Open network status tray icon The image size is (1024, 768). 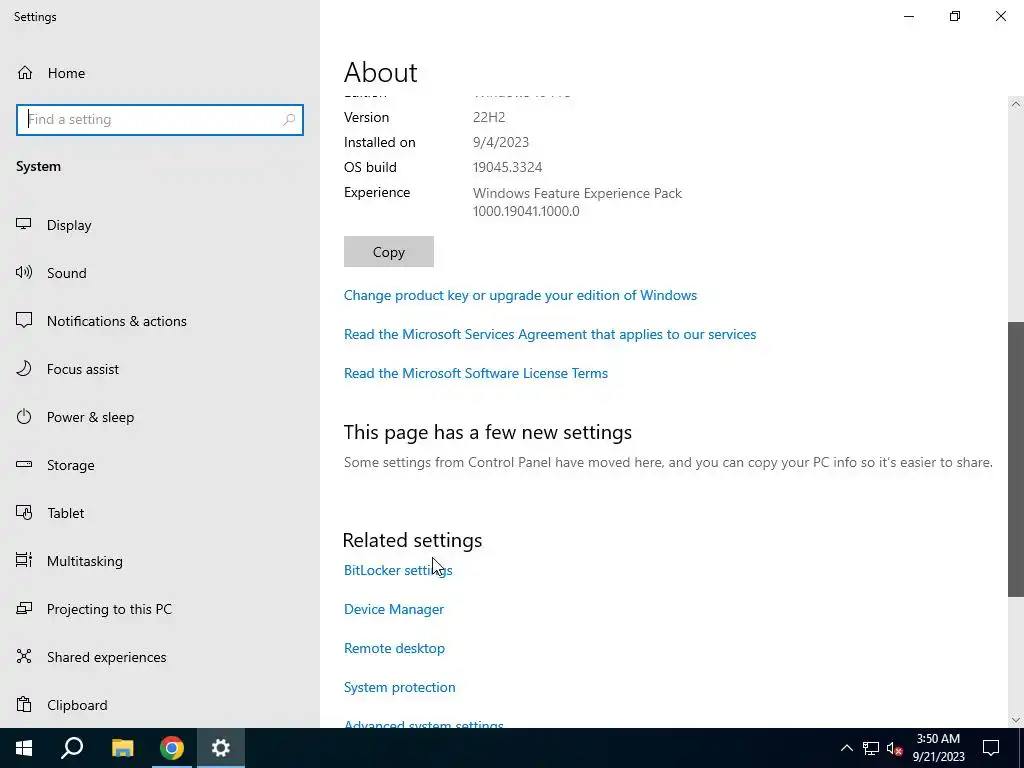(x=871, y=748)
